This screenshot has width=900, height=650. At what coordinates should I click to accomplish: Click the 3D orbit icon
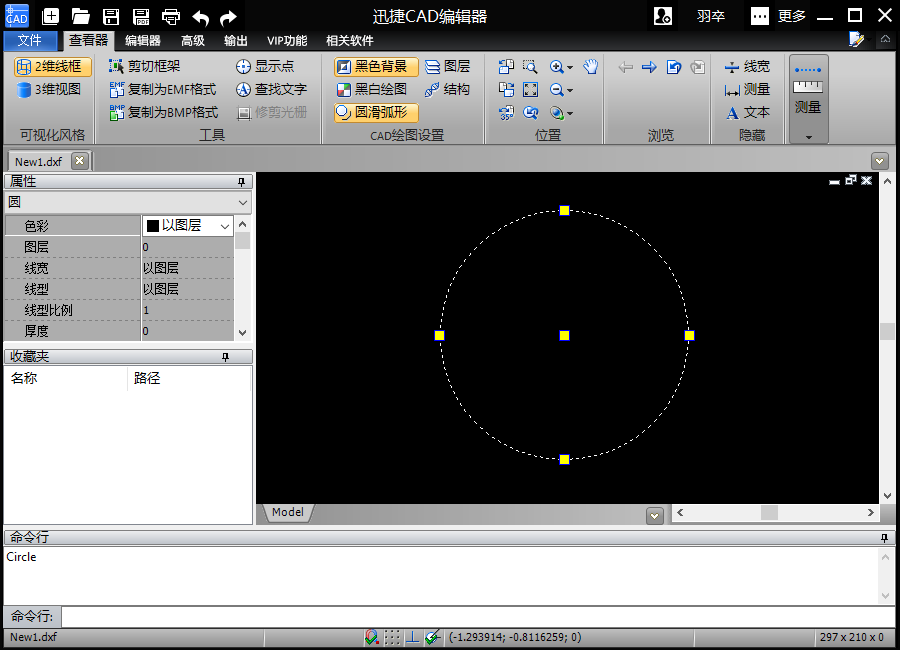[556, 113]
